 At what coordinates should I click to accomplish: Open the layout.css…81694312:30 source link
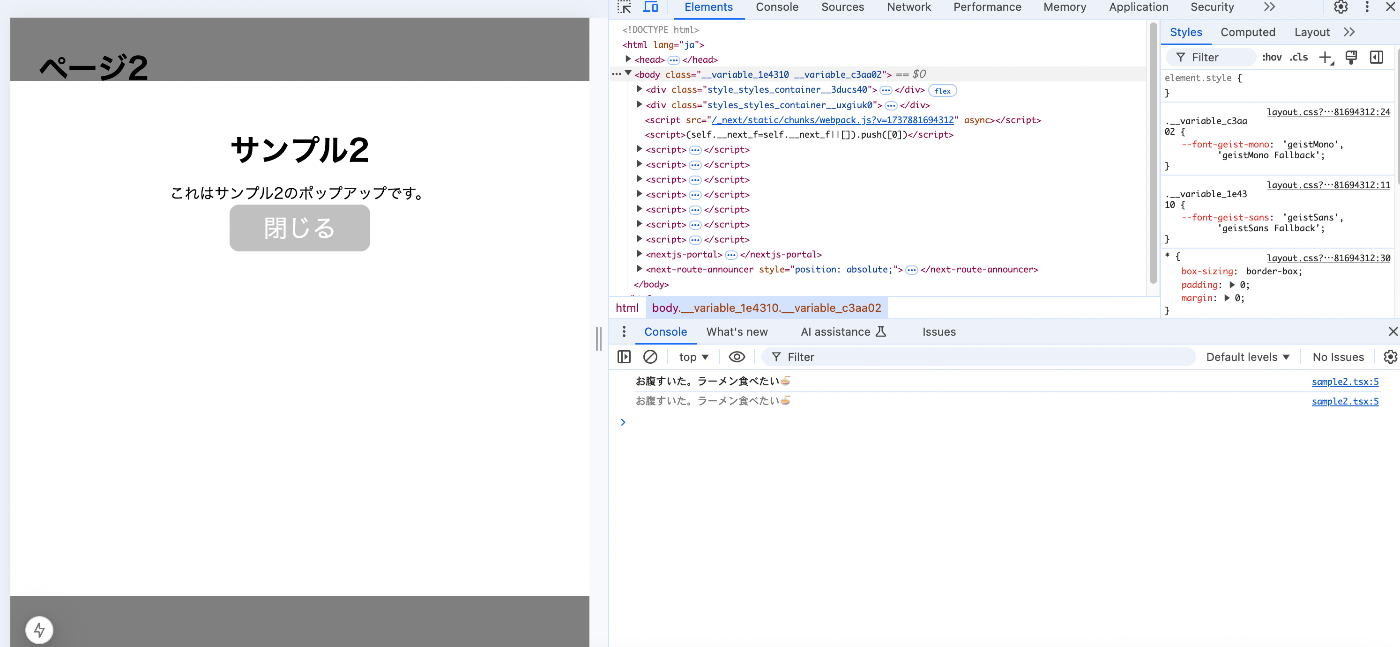pos(1329,258)
